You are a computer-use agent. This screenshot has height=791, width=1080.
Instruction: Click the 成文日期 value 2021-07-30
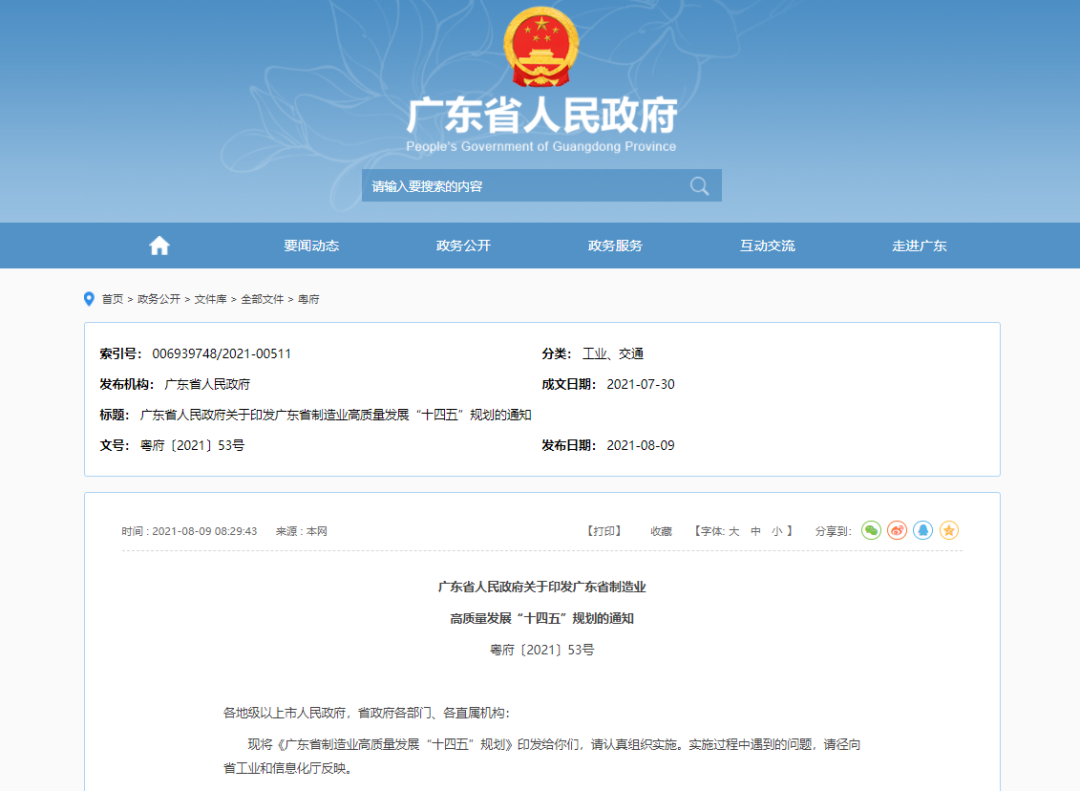point(641,384)
